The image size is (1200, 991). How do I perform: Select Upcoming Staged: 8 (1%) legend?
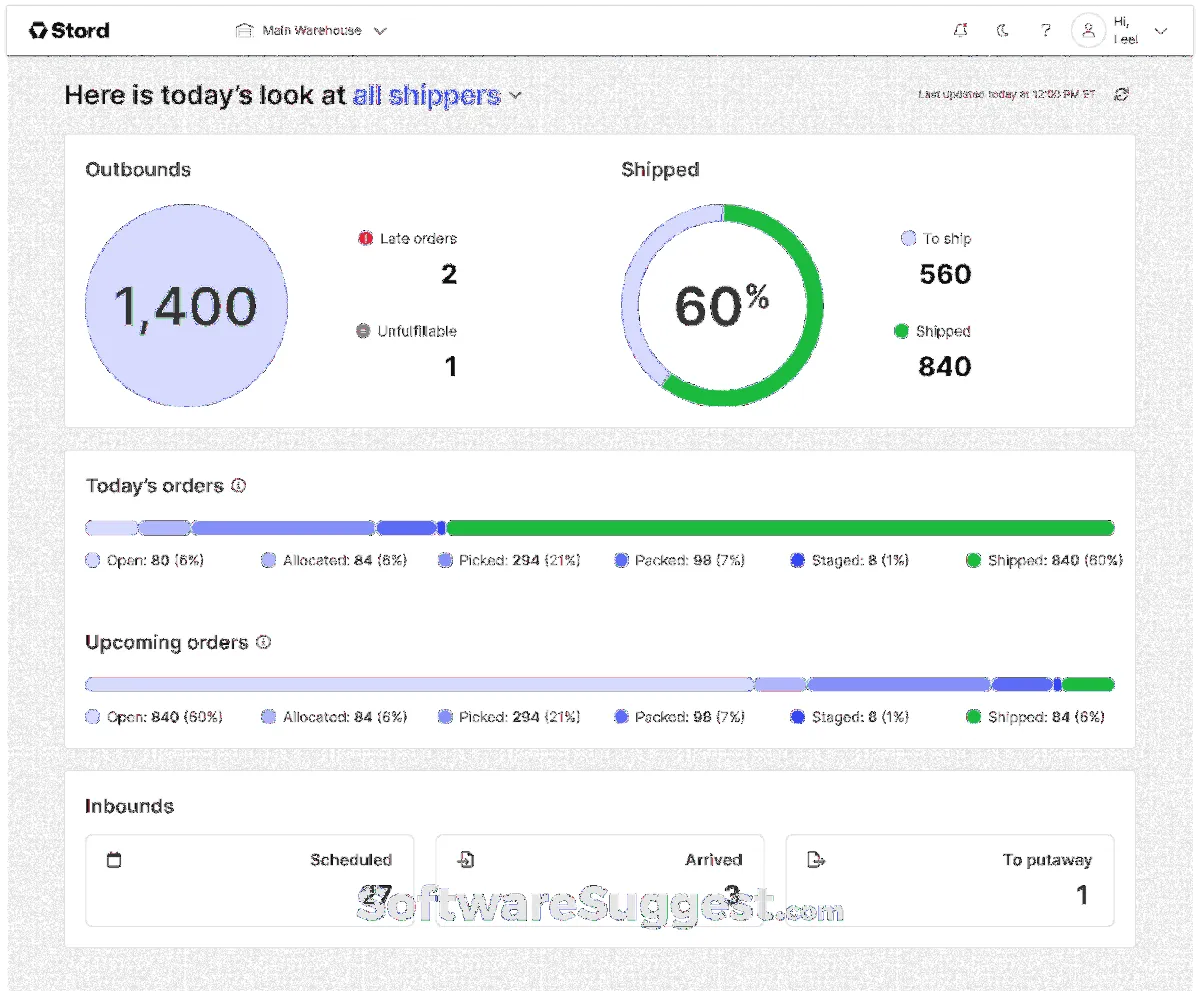coord(849,717)
